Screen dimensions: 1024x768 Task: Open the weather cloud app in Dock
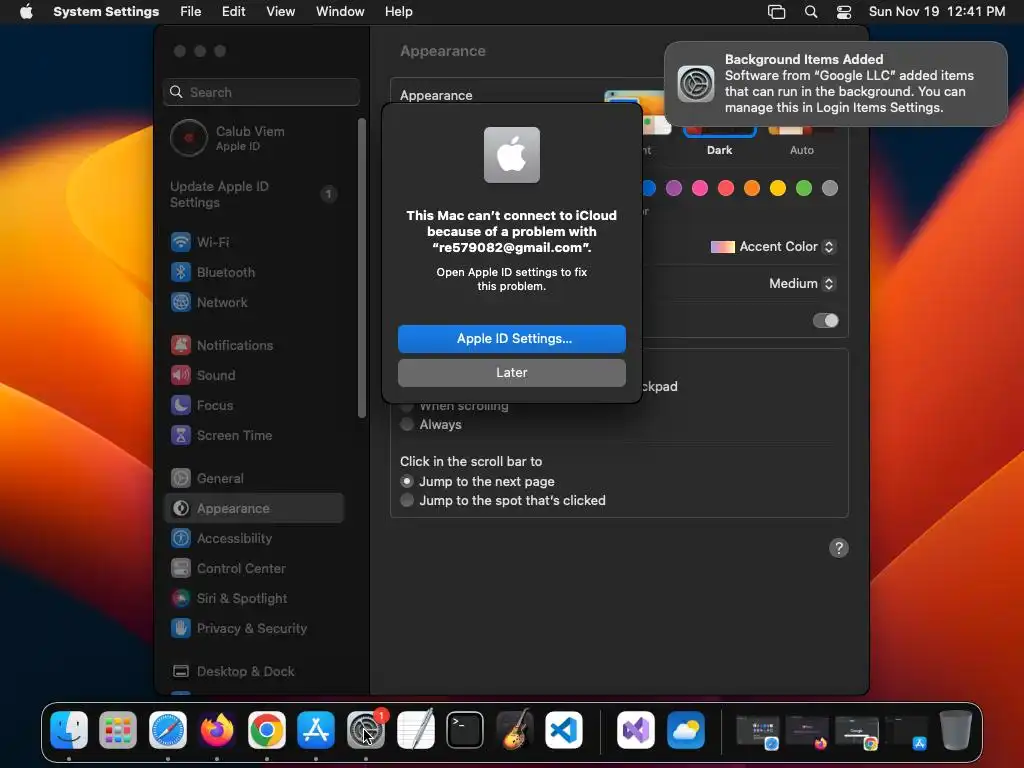pyautogui.click(x=686, y=730)
